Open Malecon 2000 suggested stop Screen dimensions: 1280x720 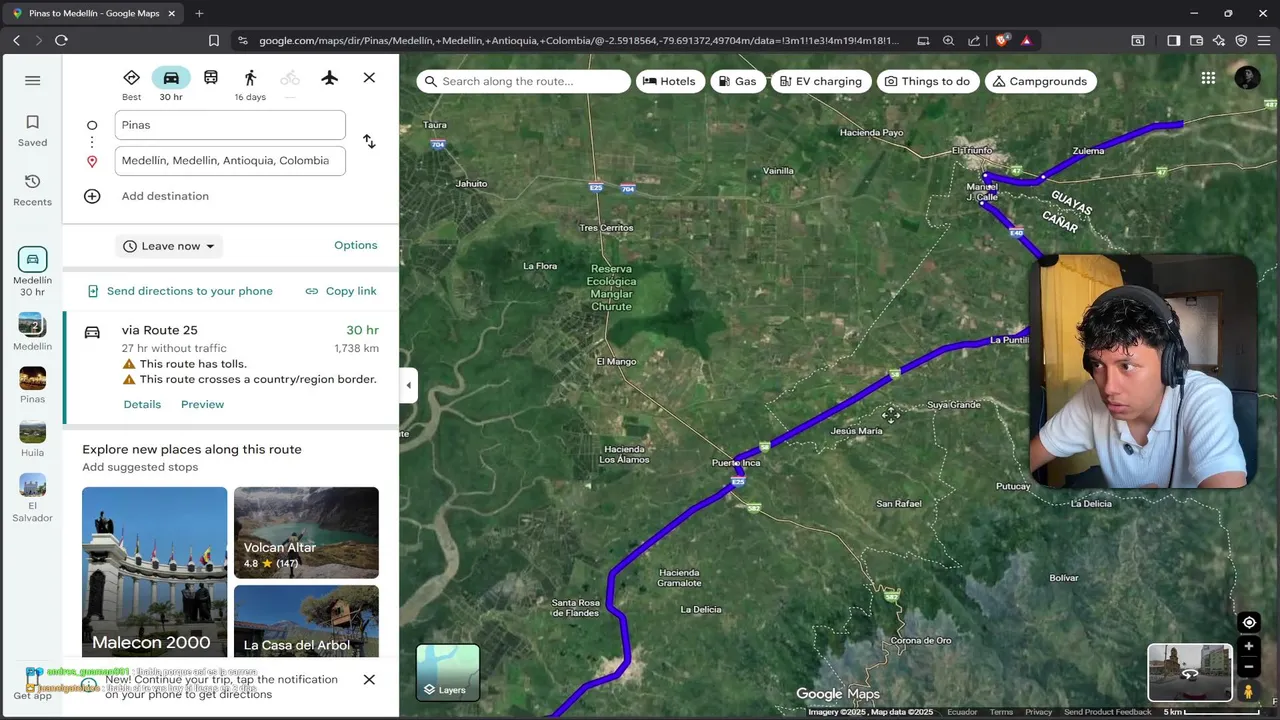[155, 571]
